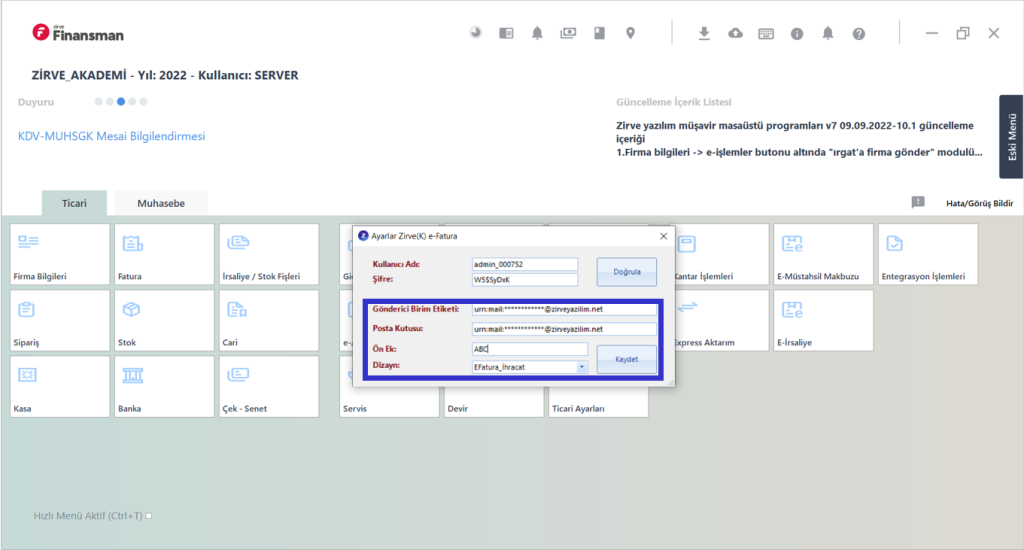The width and height of the screenshot is (1024, 550).
Task: Click Hata/Görüş Bildir link
Action: tap(980, 203)
